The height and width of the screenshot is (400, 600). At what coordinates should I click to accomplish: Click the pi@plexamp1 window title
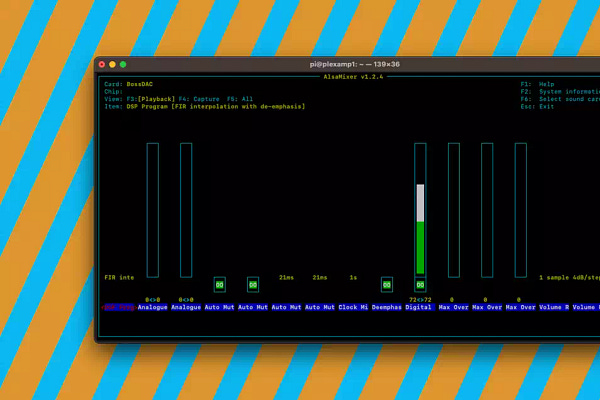tap(355, 64)
